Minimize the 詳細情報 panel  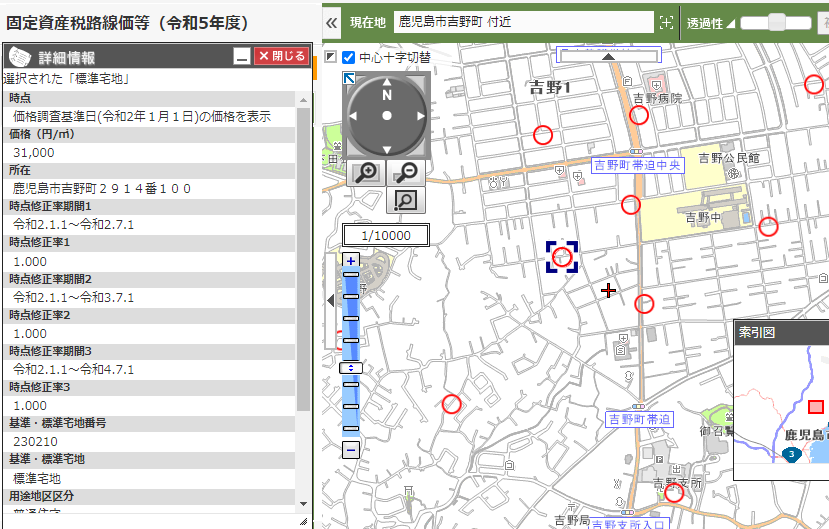pos(241,57)
